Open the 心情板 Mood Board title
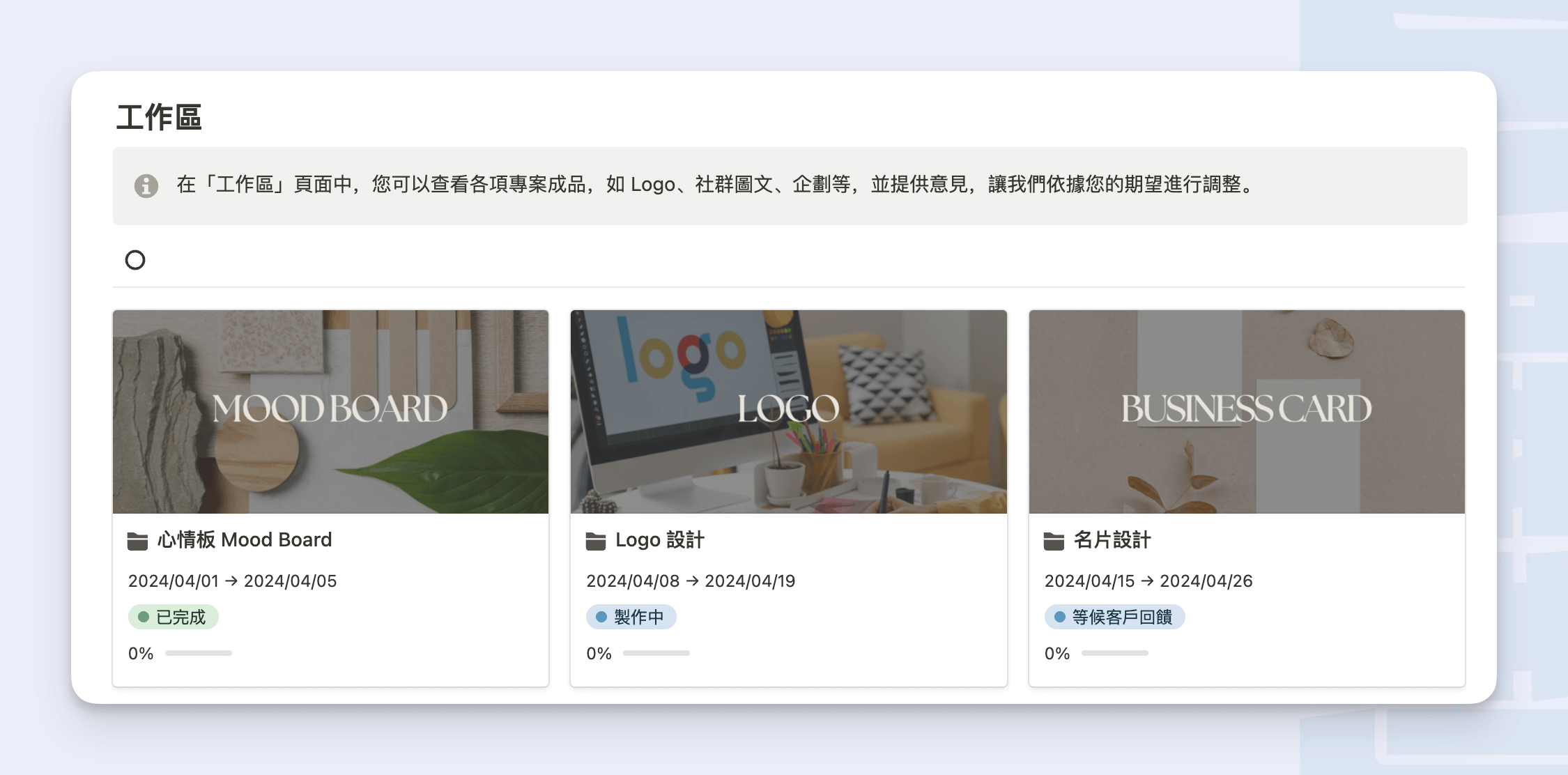The width and height of the screenshot is (1568, 775). coord(245,540)
